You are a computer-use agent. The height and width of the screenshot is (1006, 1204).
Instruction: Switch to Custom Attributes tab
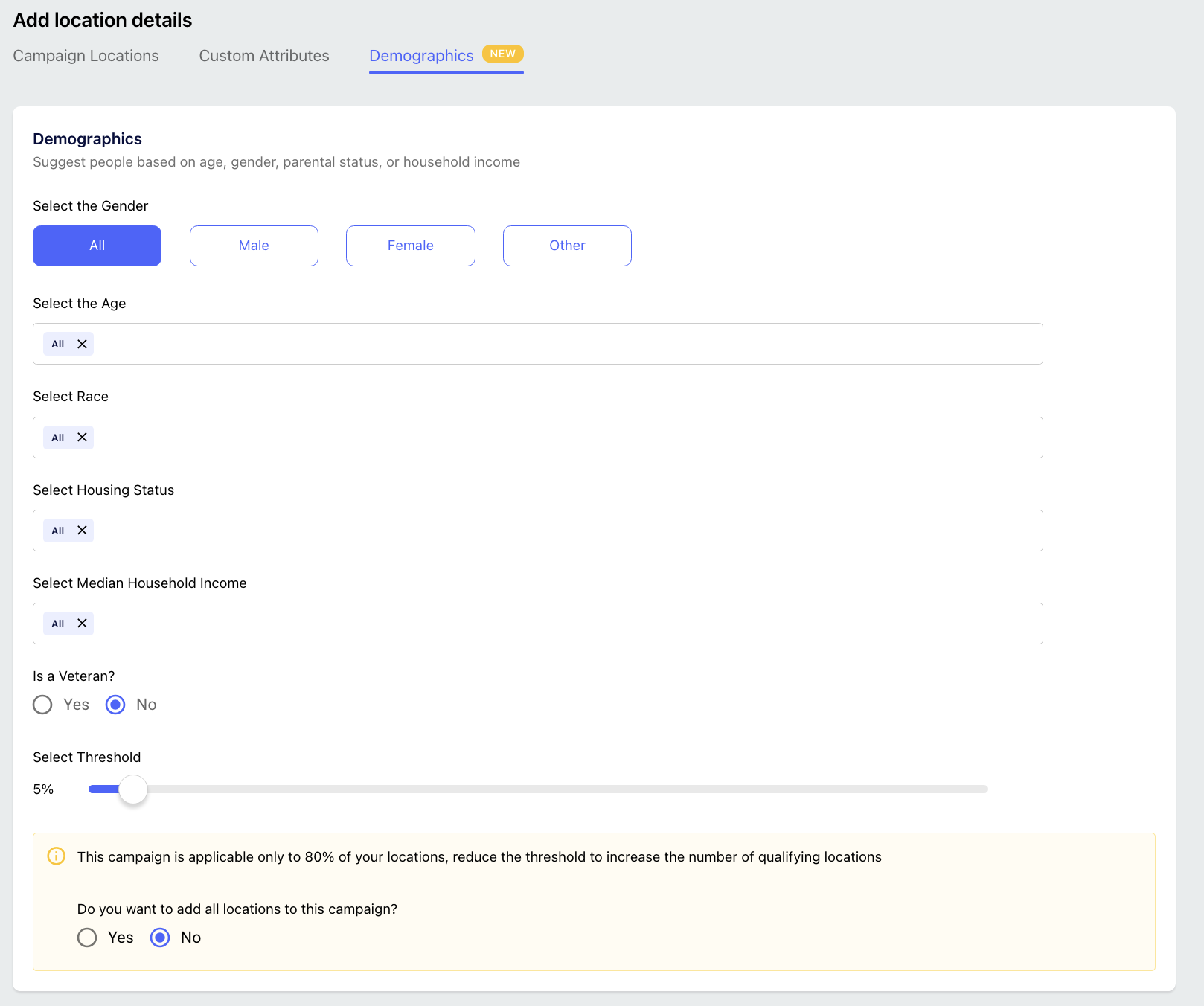coord(264,56)
